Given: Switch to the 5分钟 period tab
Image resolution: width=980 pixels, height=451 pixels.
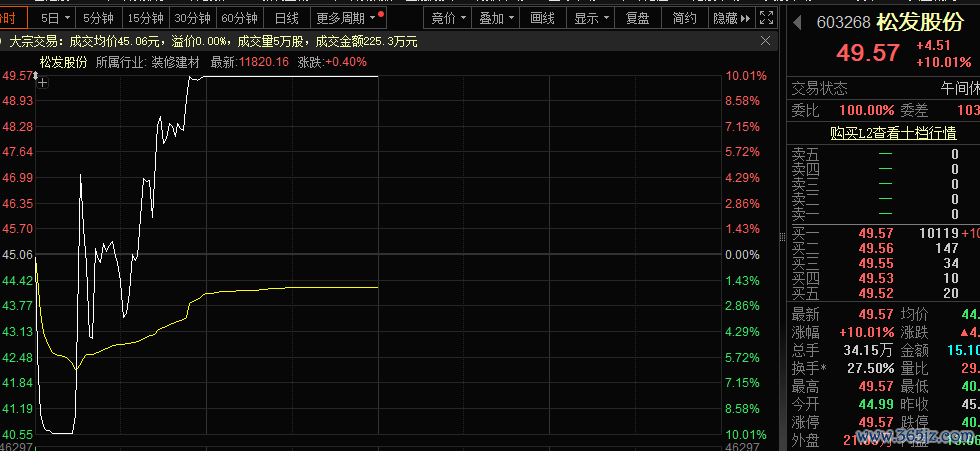Looking at the screenshot, I should pyautogui.click(x=99, y=18).
